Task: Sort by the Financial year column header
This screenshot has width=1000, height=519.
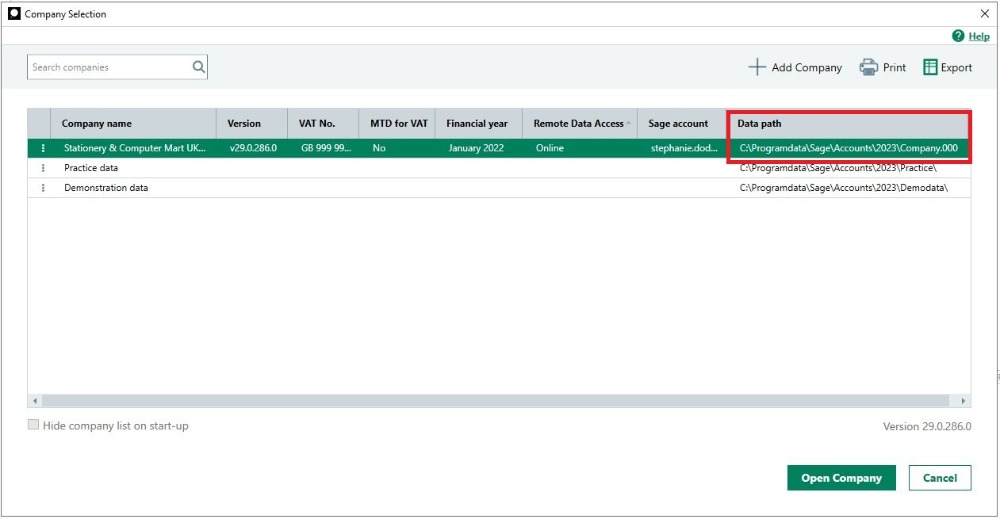Action: pyautogui.click(x=476, y=124)
